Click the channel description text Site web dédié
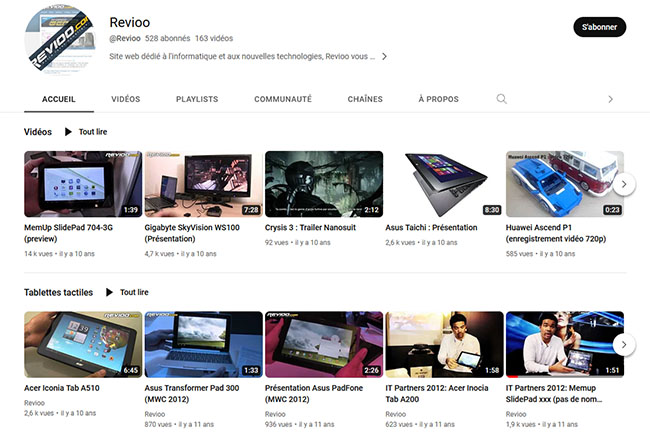The width and height of the screenshot is (650, 442). click(x=242, y=56)
